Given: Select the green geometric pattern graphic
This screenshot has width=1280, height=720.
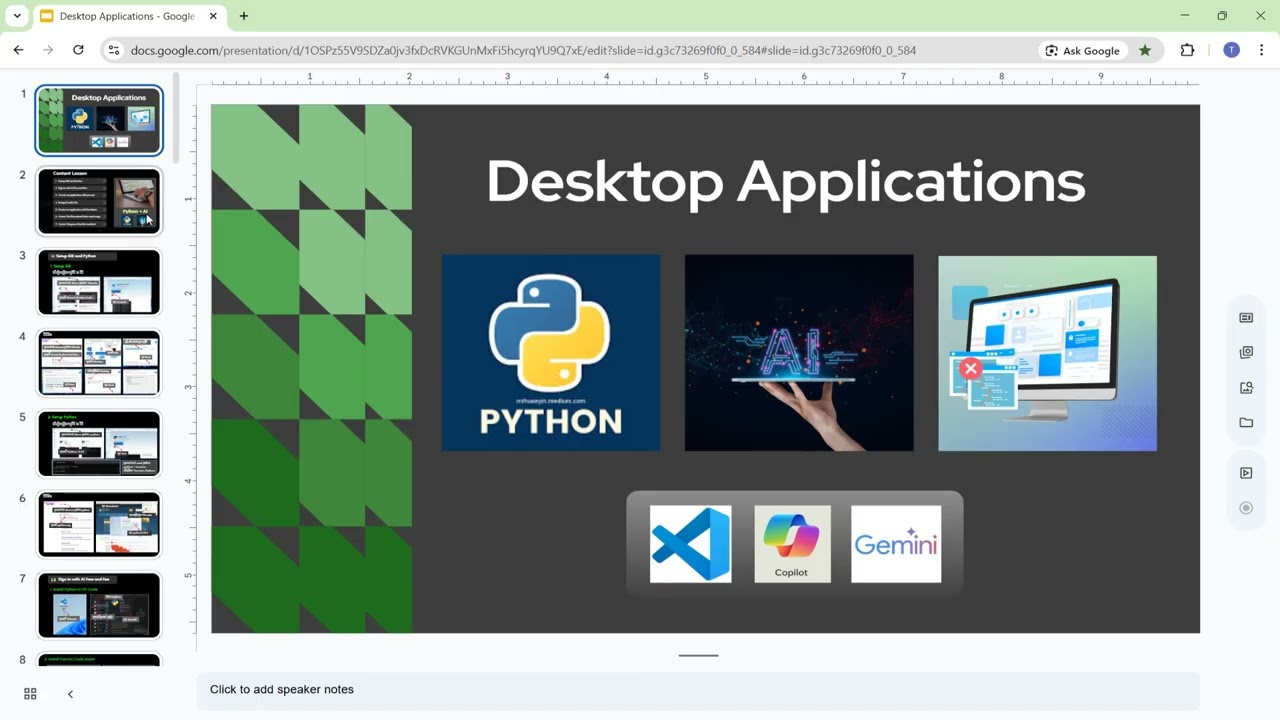Looking at the screenshot, I should (311, 369).
